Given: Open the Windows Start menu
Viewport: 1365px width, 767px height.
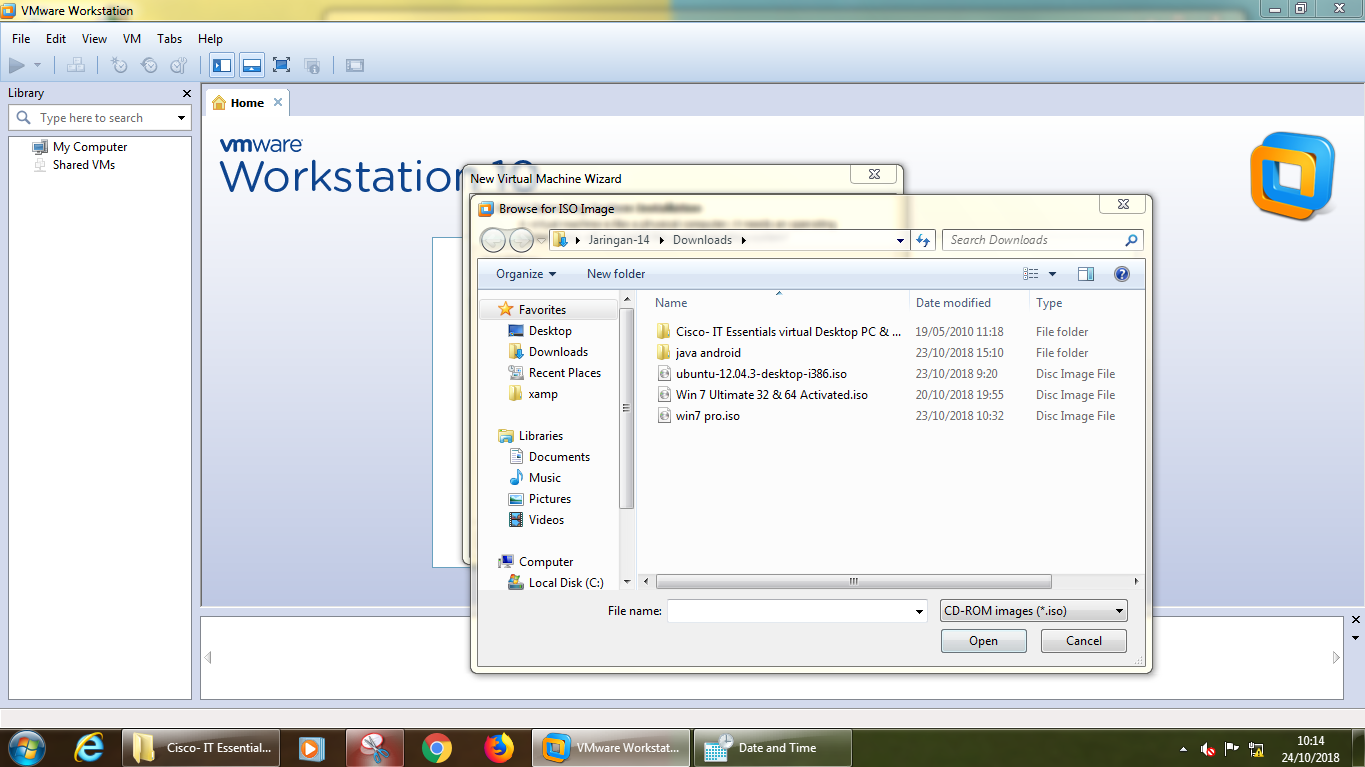Looking at the screenshot, I should click(x=25, y=748).
